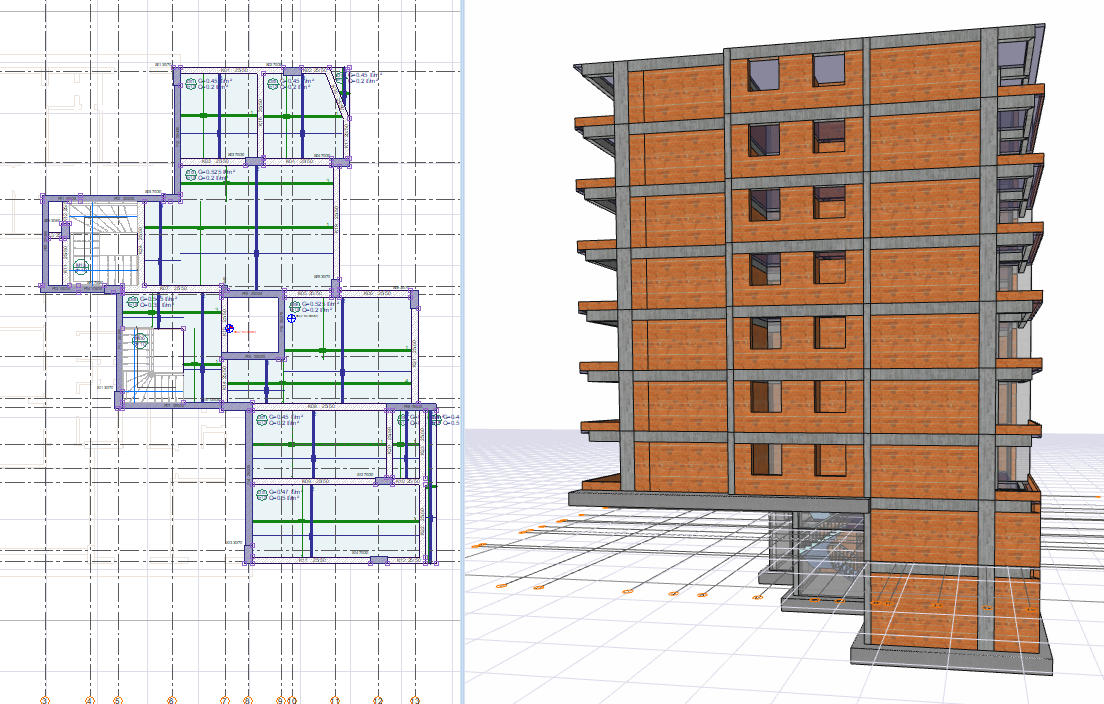Select the white shaft opening in the plan
This screenshot has height=704, width=1104.
(x=252, y=325)
